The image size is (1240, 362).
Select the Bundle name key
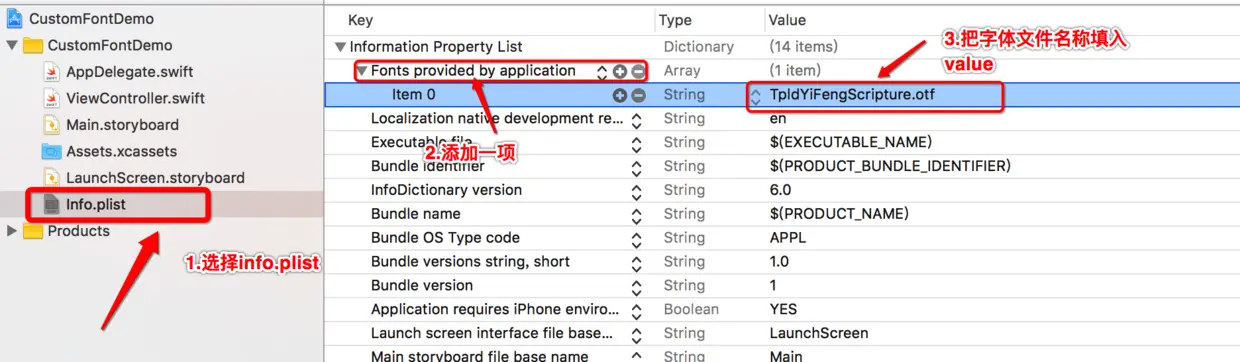point(416,214)
